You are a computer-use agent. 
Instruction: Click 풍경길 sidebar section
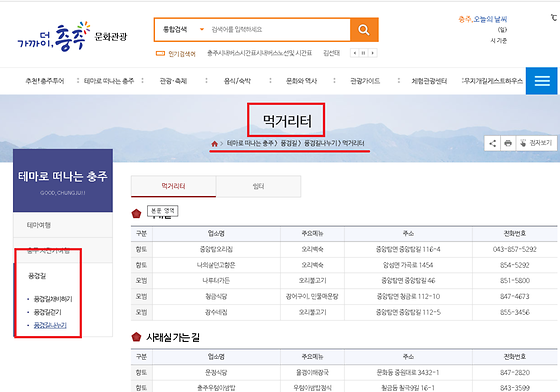point(37,276)
